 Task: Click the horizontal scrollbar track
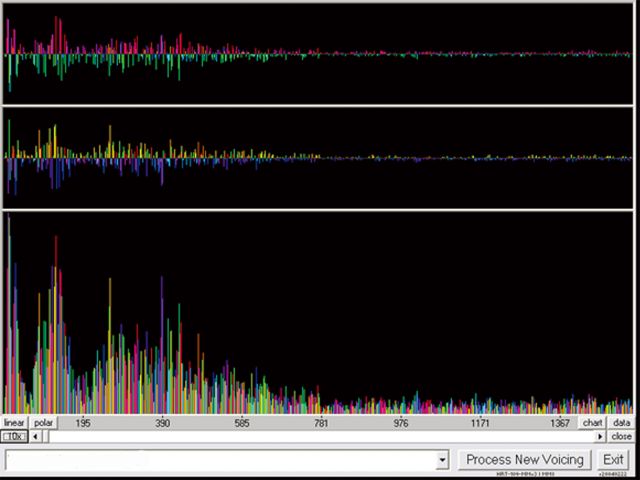(320, 436)
